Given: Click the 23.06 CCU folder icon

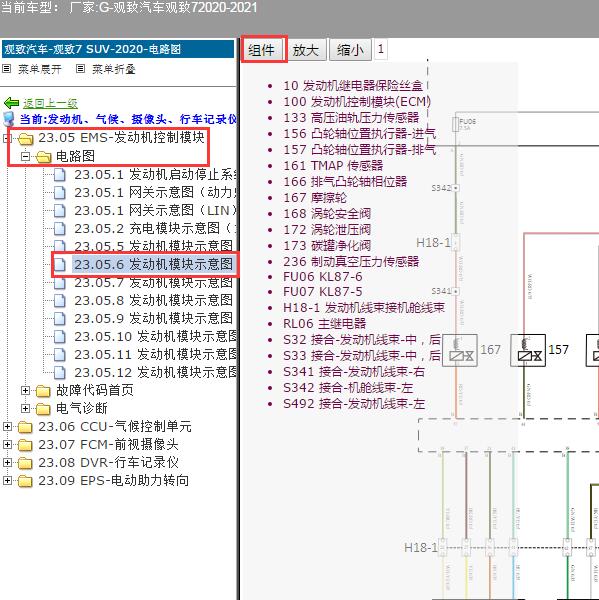Looking at the screenshot, I should tap(25, 427).
